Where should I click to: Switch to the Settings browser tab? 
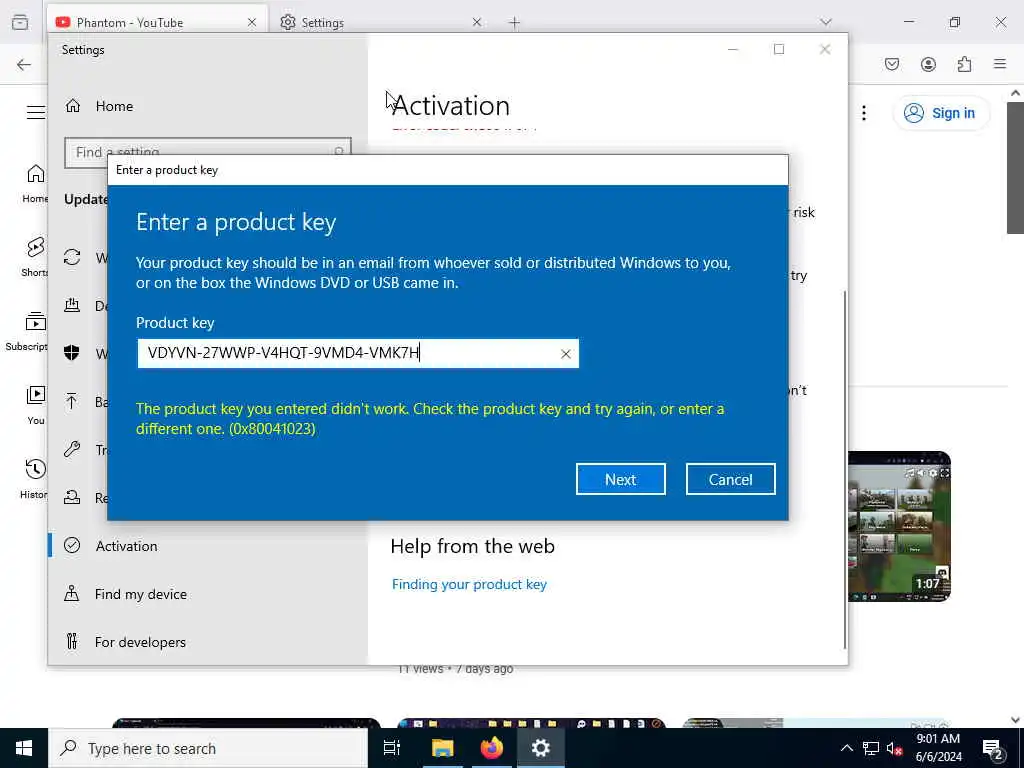click(x=379, y=22)
